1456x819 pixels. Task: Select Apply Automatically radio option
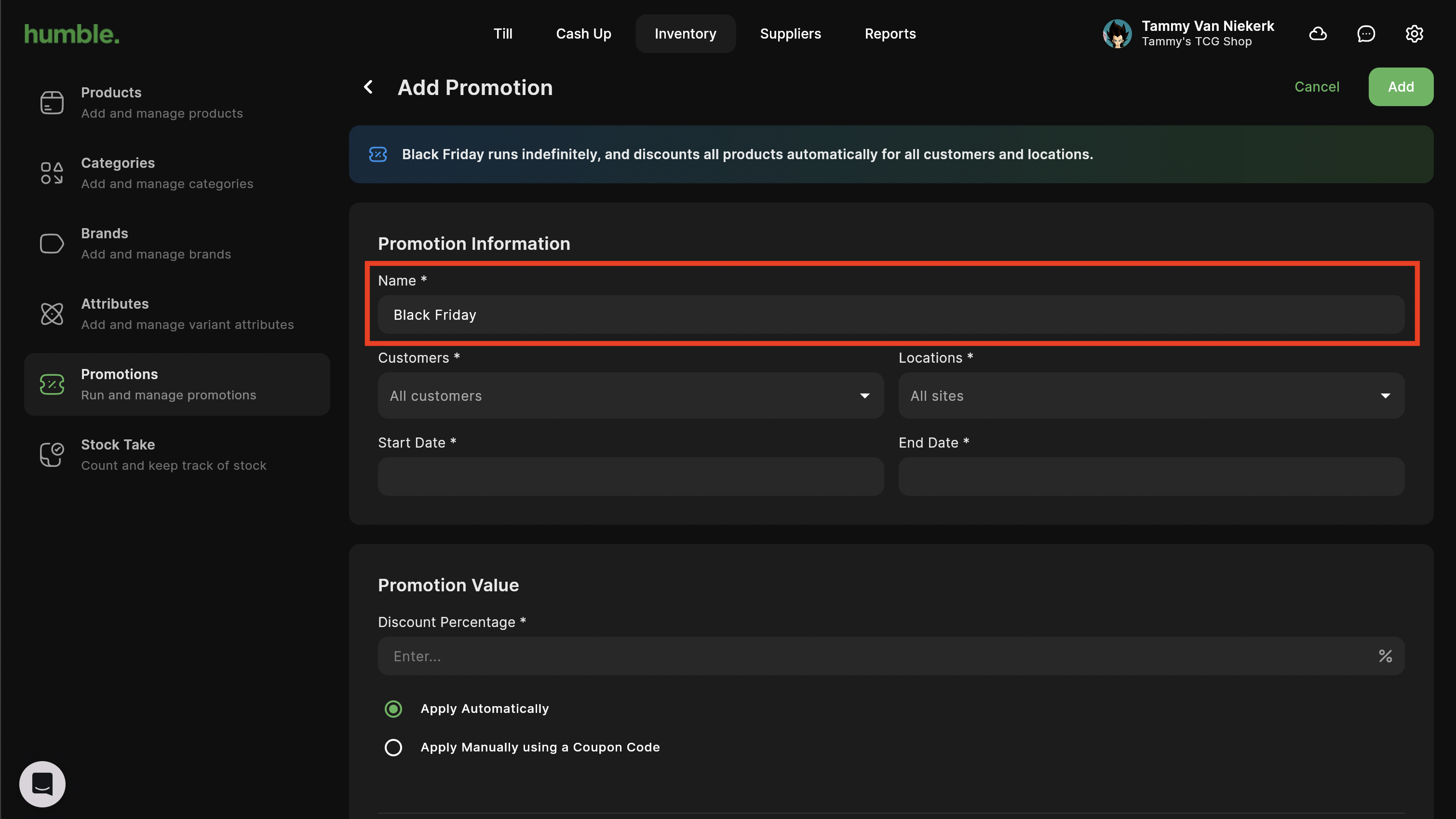point(393,709)
